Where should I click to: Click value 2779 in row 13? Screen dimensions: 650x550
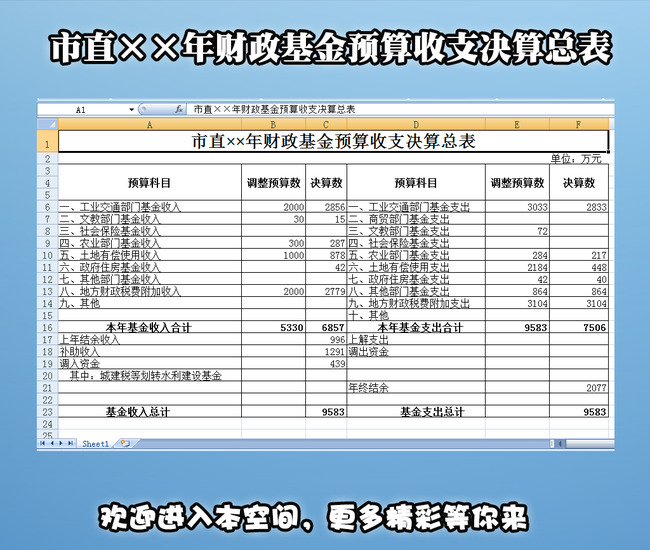335,291
